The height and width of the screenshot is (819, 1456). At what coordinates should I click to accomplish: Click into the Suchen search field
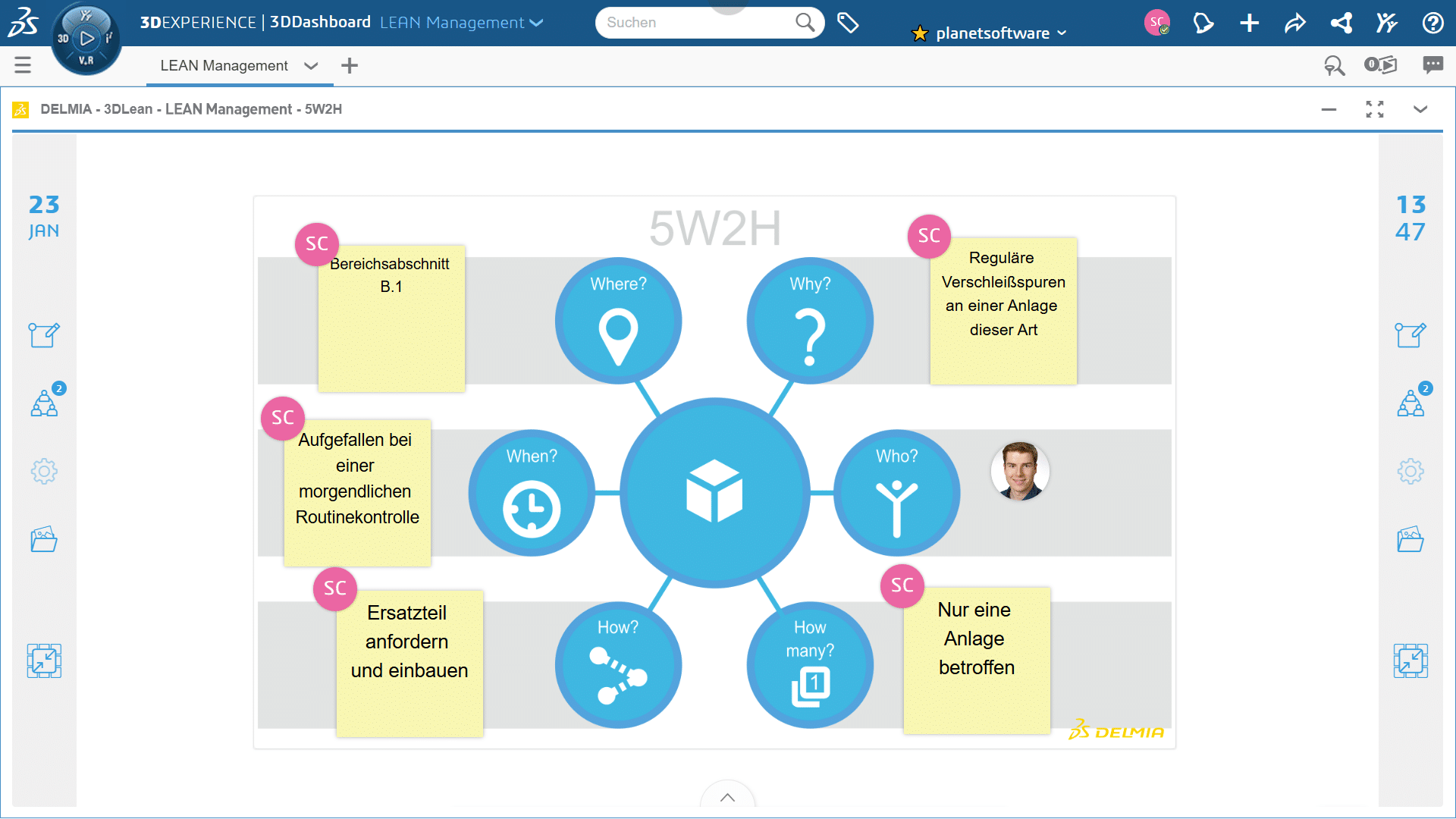(x=698, y=23)
